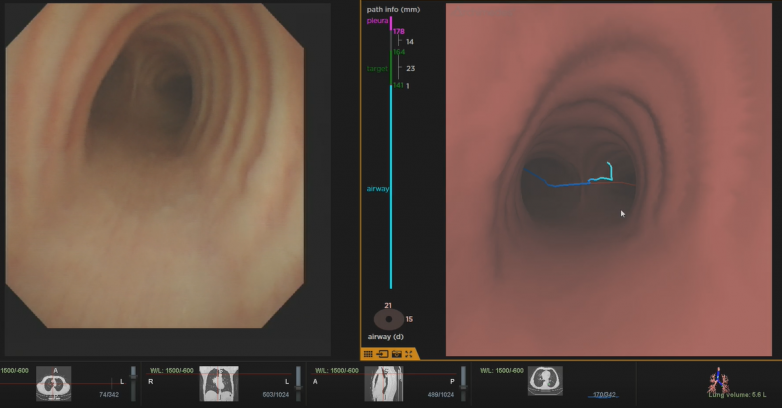The image size is (782, 408).
Task: Click the import view icon
Action: click(382, 354)
